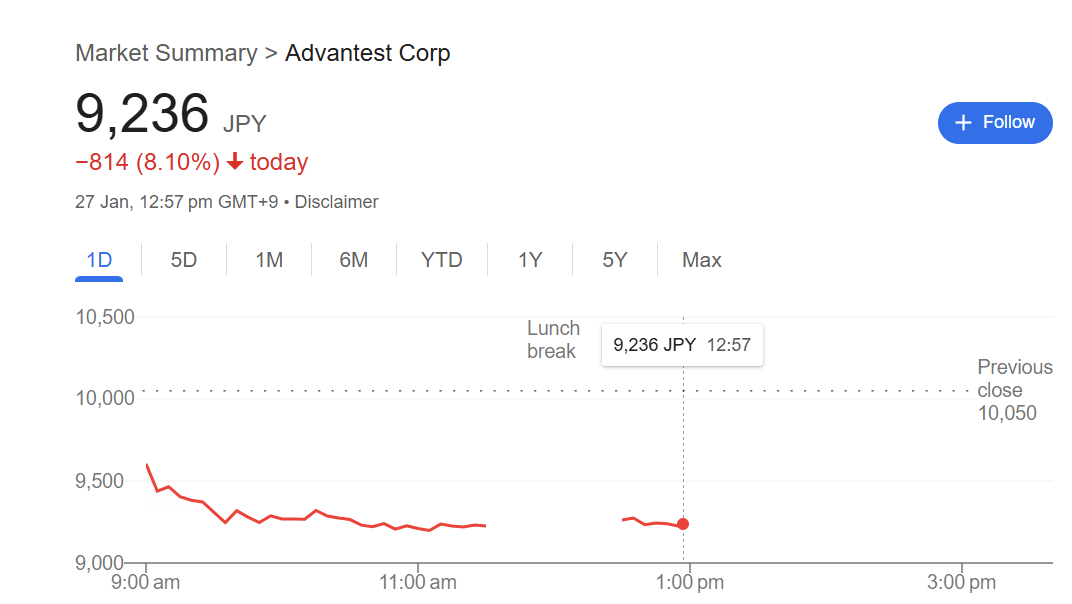Select the 1D time range tab
This screenshot has width=1072, height=604.
click(99, 260)
